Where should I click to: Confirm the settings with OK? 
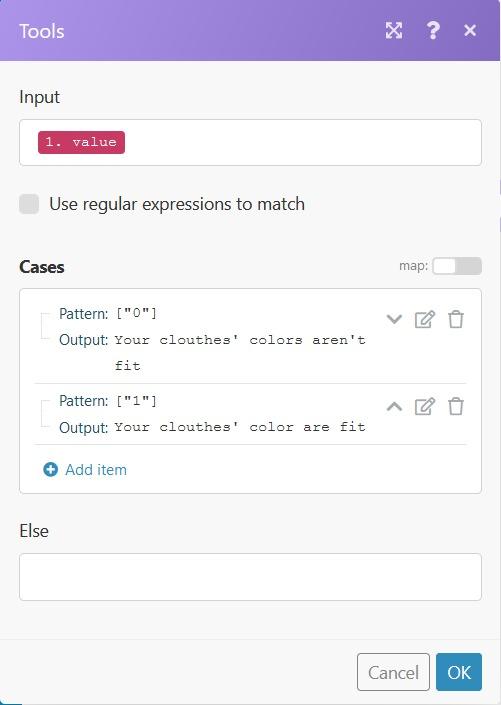tap(459, 672)
